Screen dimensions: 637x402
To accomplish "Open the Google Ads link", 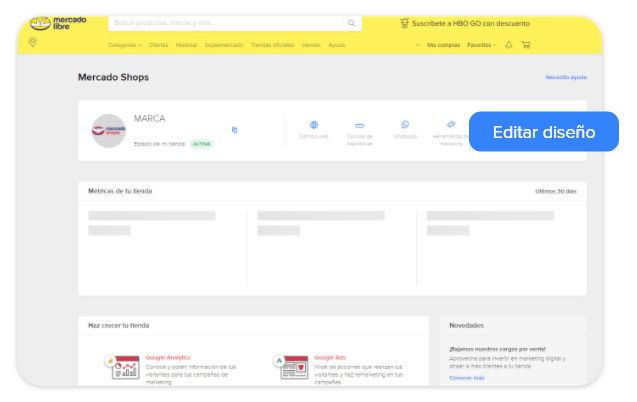I will point(330,358).
